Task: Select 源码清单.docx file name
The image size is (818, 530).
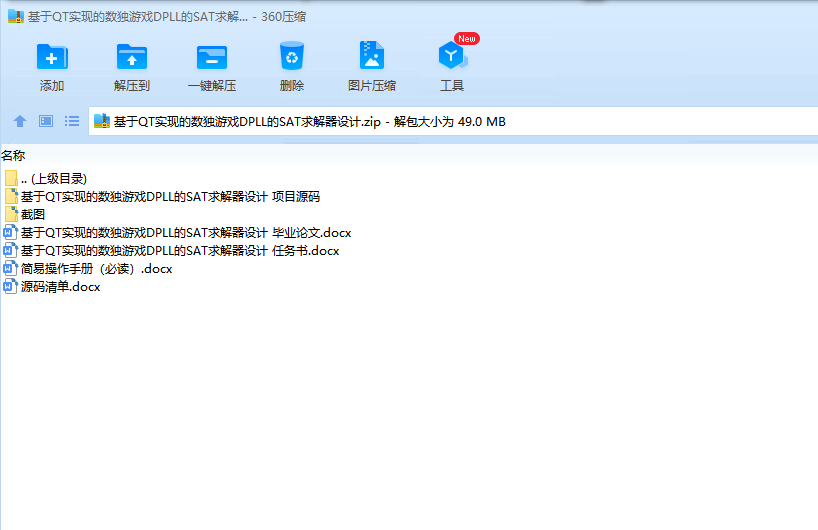Action: [61, 287]
